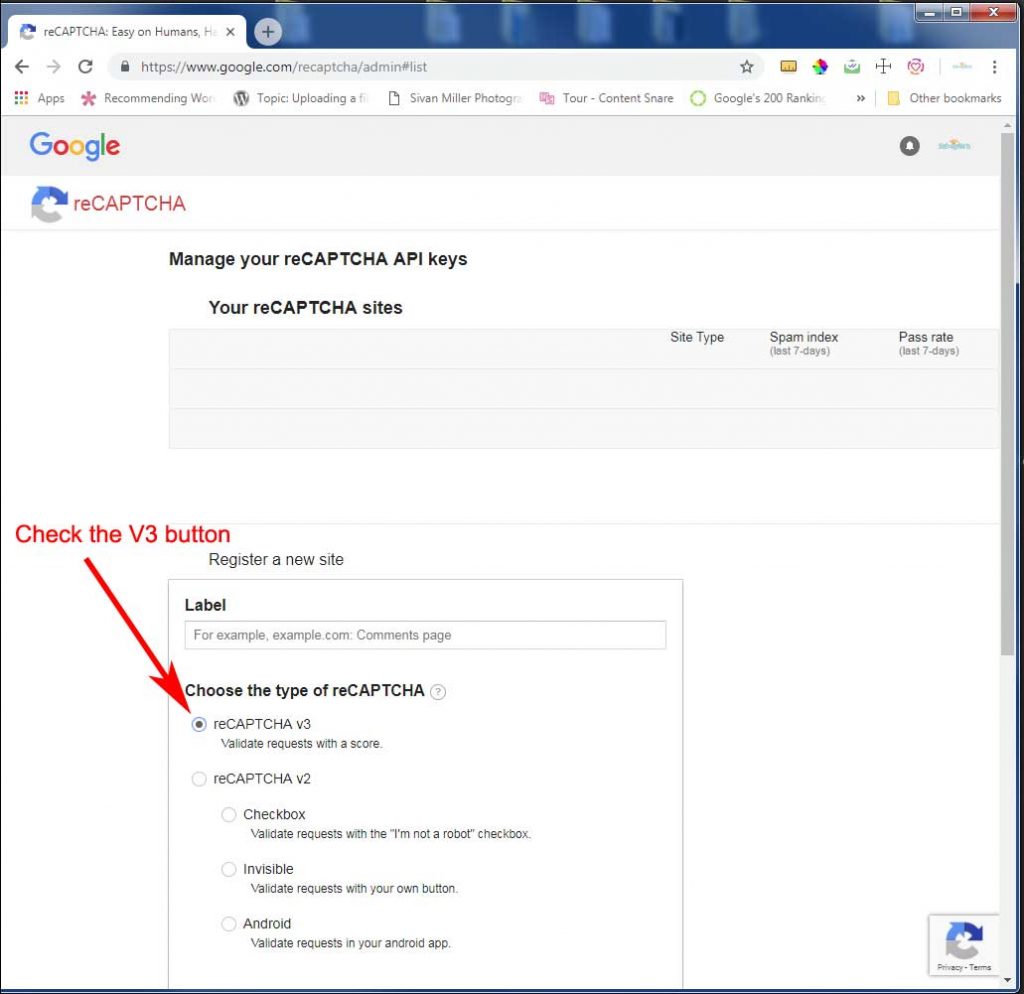The height and width of the screenshot is (994, 1024).
Task: Expand hidden bookmarks with the double chevron
Action: coord(861,98)
